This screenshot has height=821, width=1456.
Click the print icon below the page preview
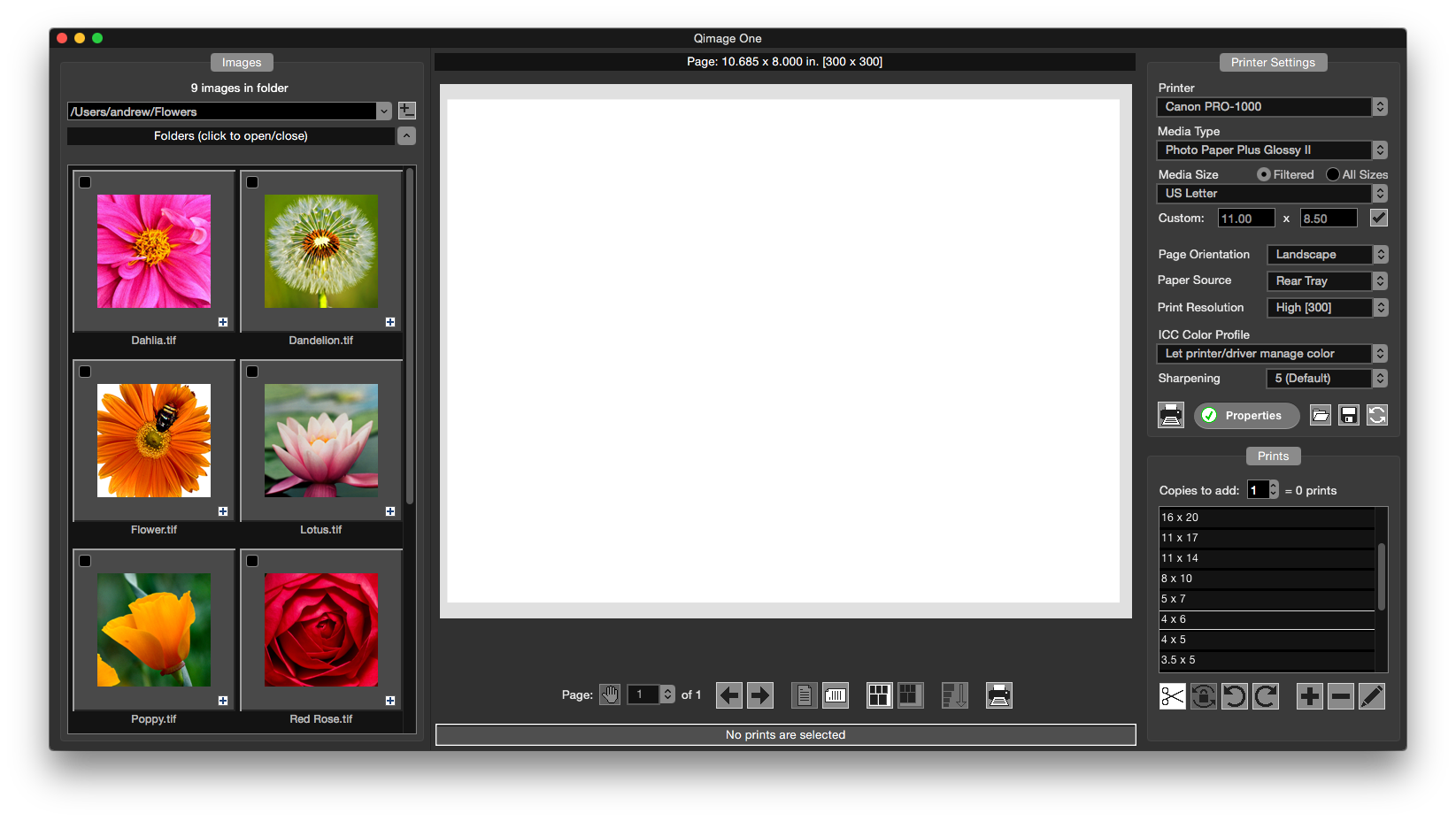pos(998,695)
